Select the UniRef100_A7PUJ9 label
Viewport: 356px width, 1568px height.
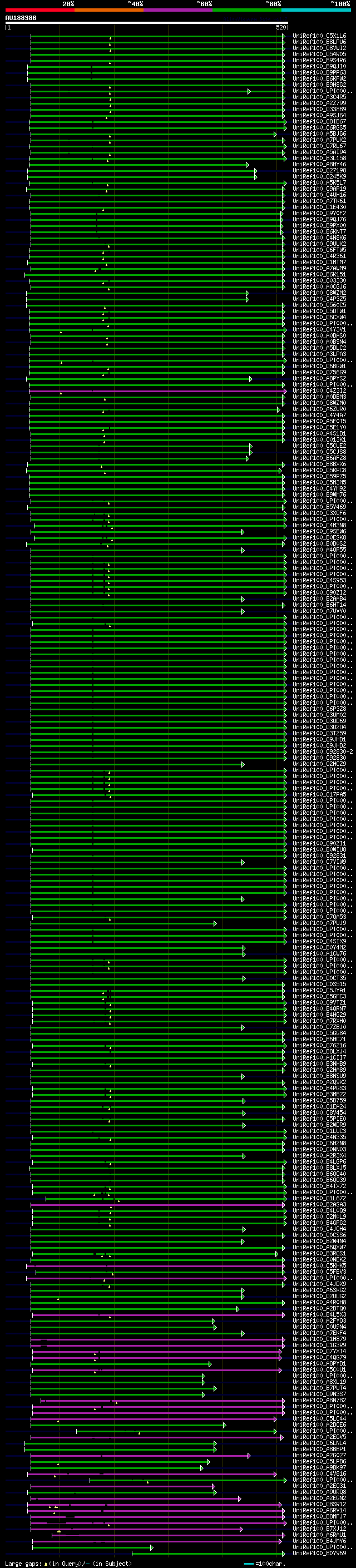(319, 923)
